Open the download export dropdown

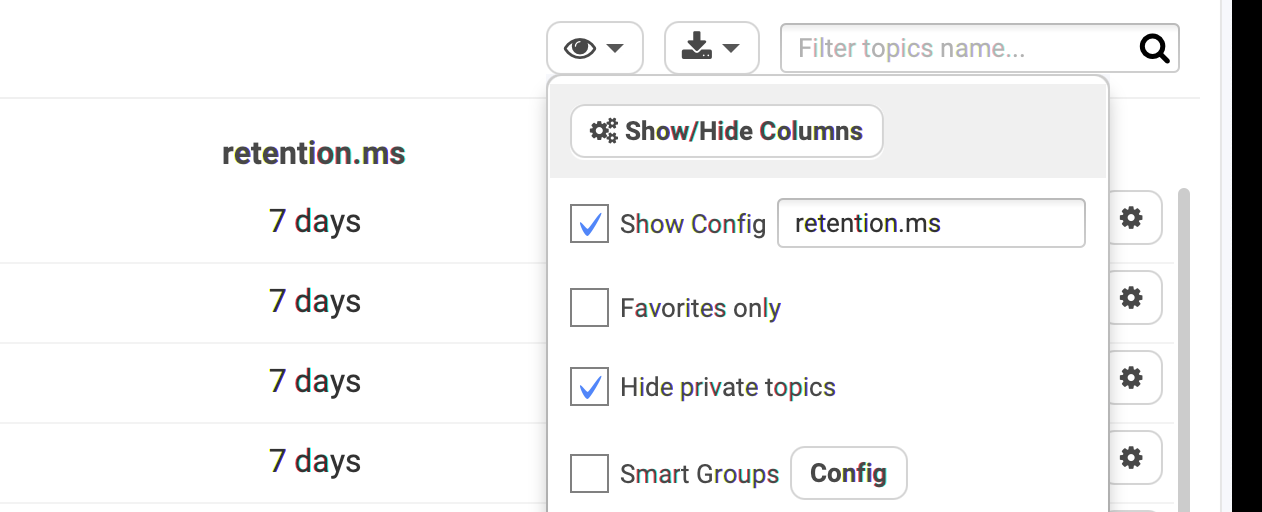coord(711,48)
